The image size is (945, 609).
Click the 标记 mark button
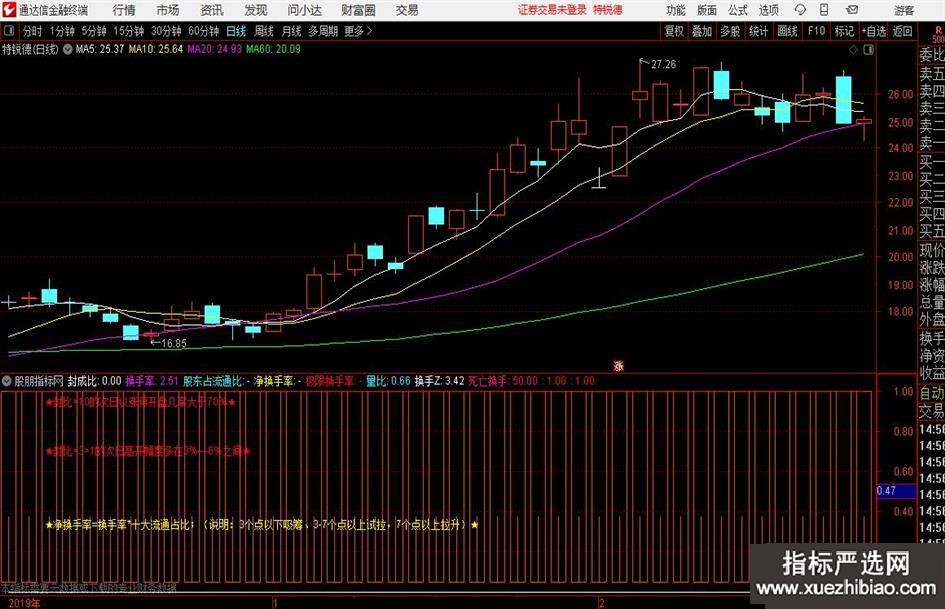click(844, 31)
